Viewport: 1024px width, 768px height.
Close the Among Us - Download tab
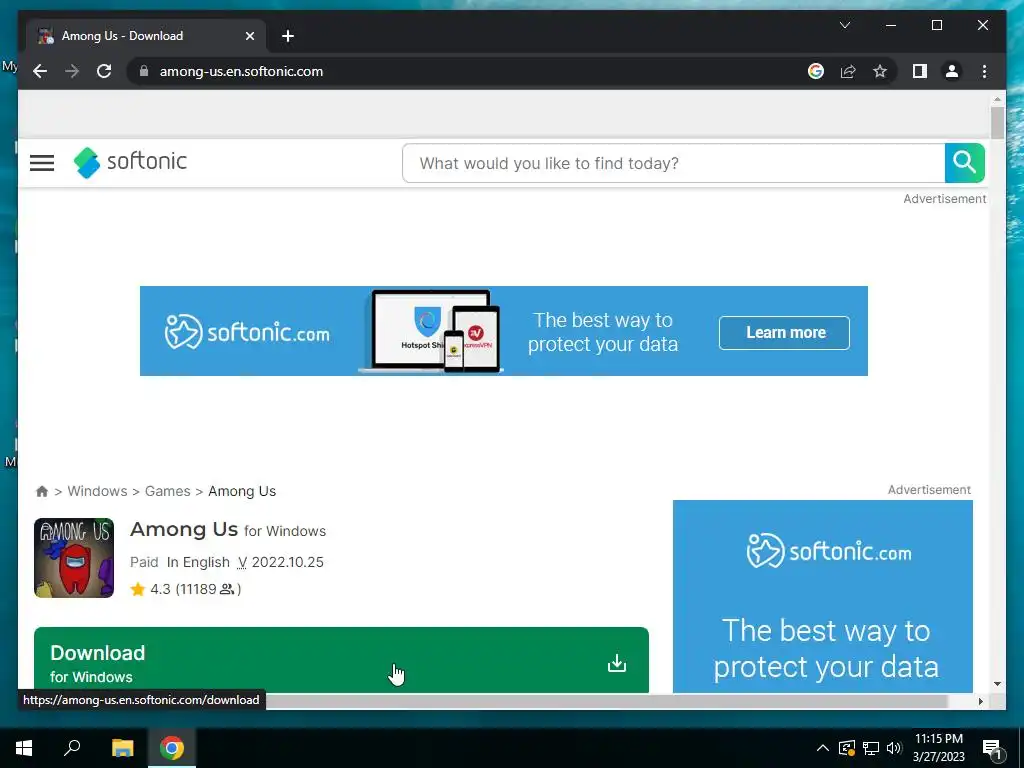pyautogui.click(x=249, y=36)
